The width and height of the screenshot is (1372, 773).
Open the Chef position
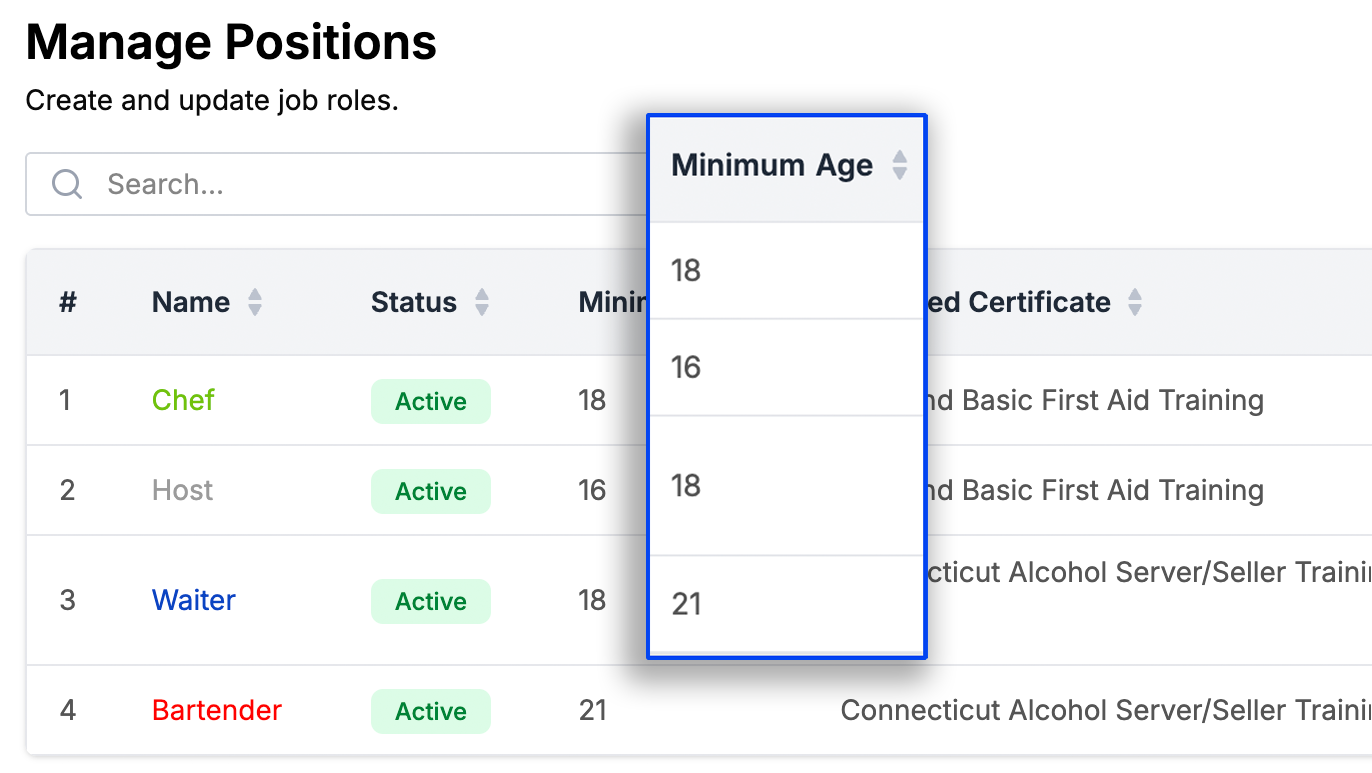point(183,400)
